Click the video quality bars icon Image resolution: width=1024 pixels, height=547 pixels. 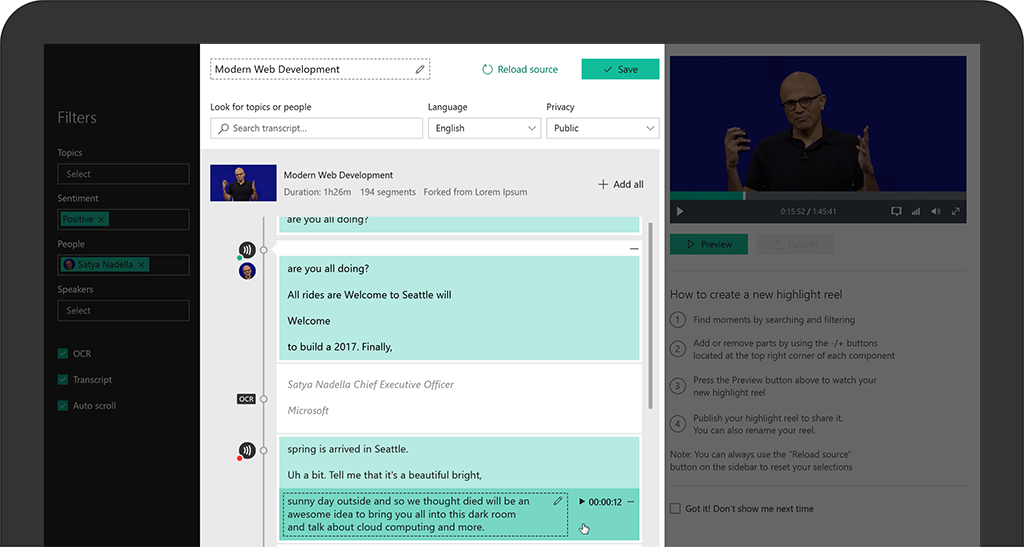coord(916,212)
